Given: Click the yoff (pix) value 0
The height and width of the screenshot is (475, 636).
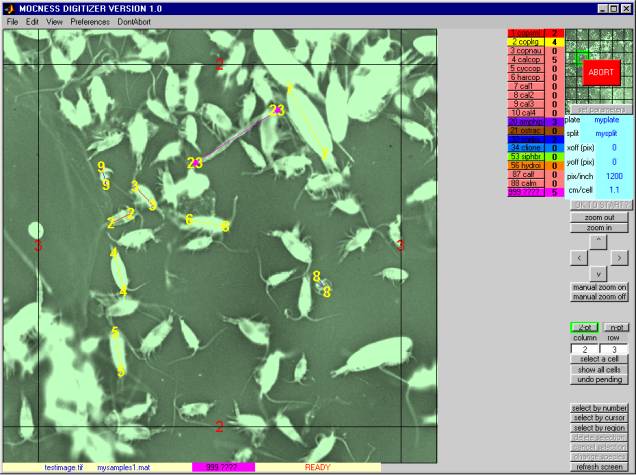Looking at the screenshot, I should pos(614,162).
